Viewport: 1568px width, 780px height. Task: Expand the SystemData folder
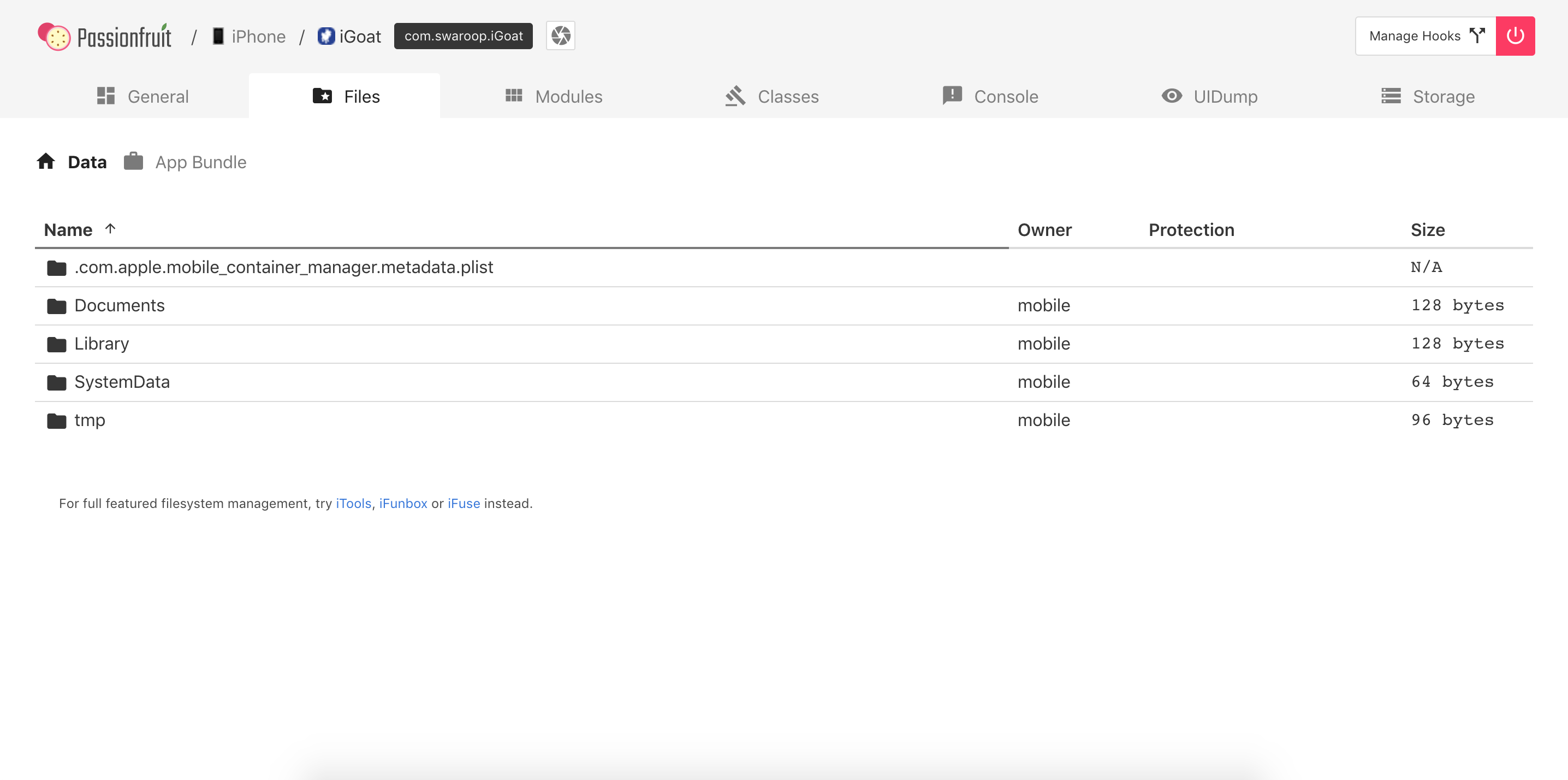tap(122, 381)
